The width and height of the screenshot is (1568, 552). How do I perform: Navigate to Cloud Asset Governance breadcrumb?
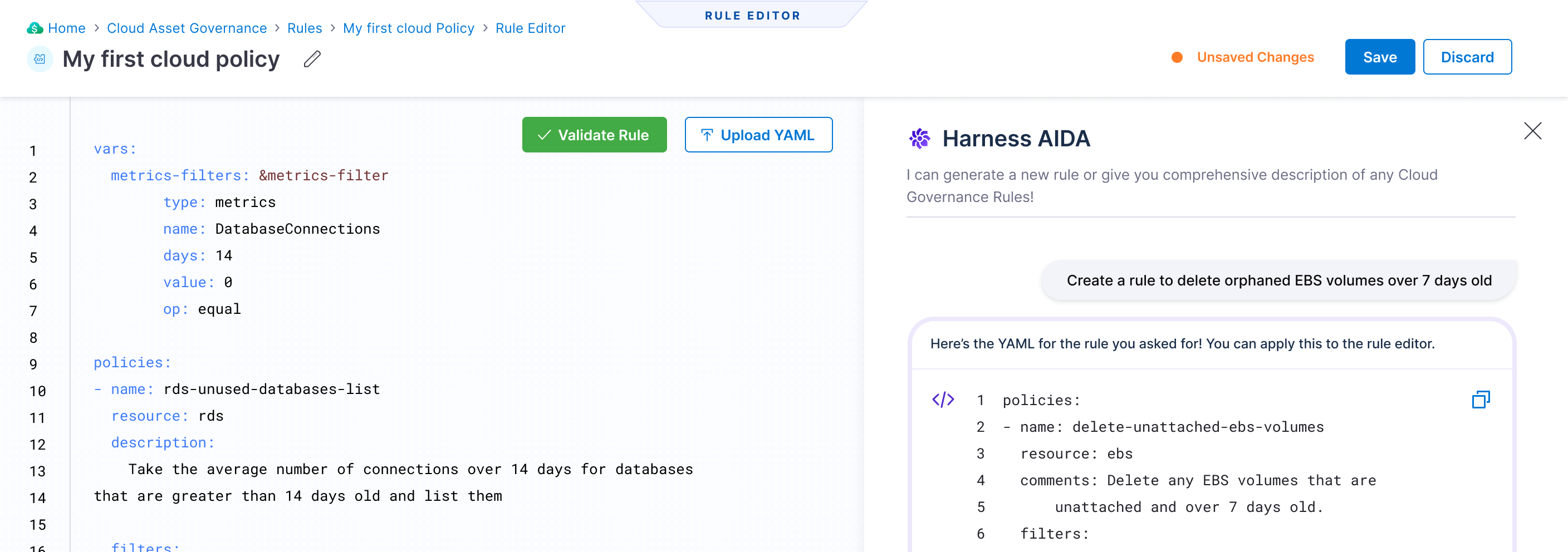[x=187, y=28]
